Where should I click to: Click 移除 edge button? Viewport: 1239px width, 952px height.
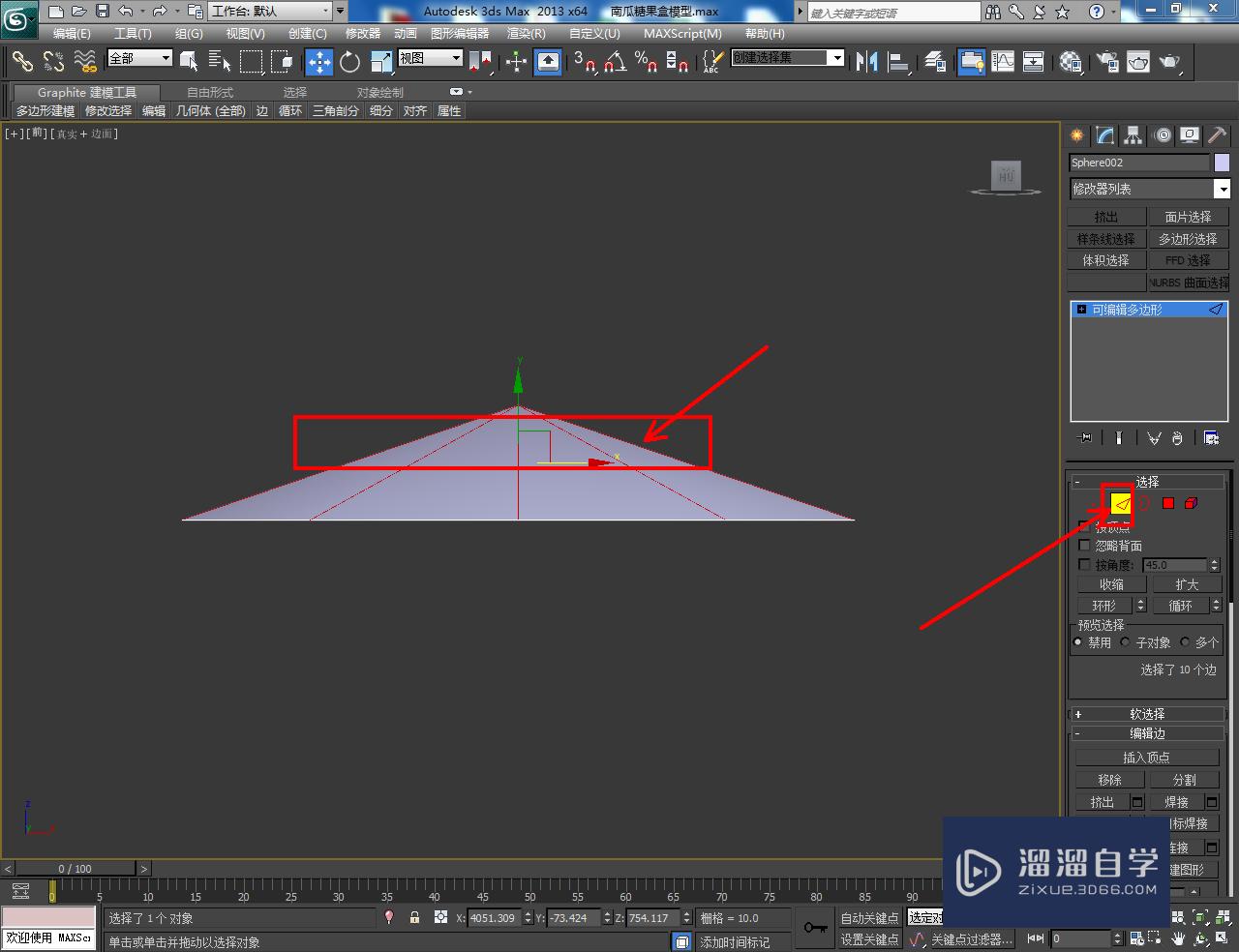click(1109, 780)
